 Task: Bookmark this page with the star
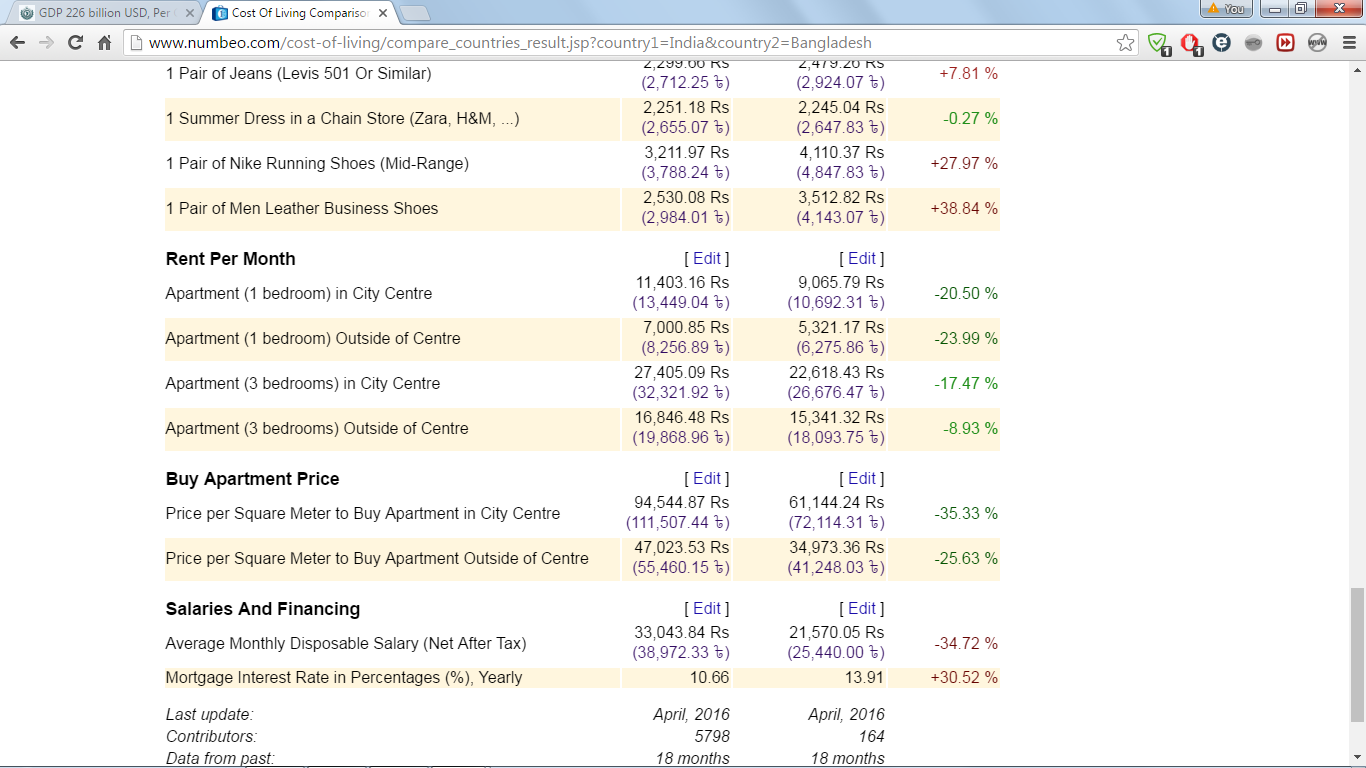coord(1126,43)
